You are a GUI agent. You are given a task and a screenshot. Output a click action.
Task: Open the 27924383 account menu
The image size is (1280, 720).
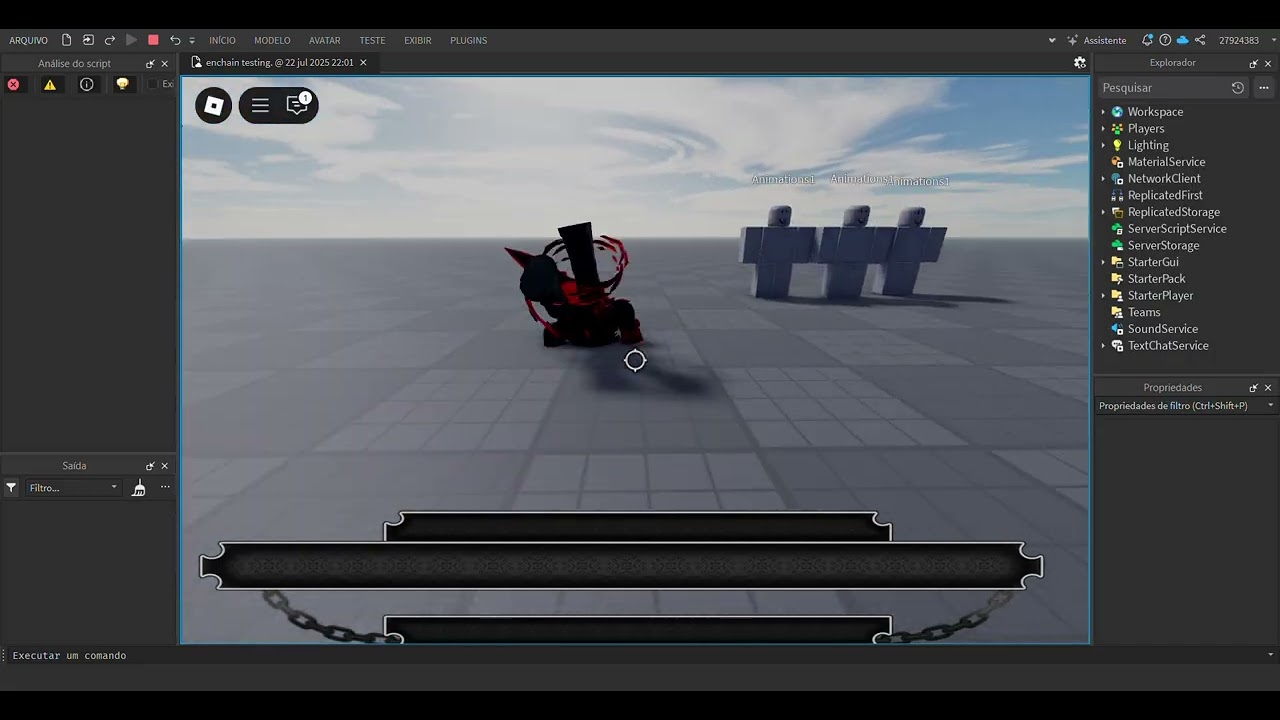(x=1247, y=40)
